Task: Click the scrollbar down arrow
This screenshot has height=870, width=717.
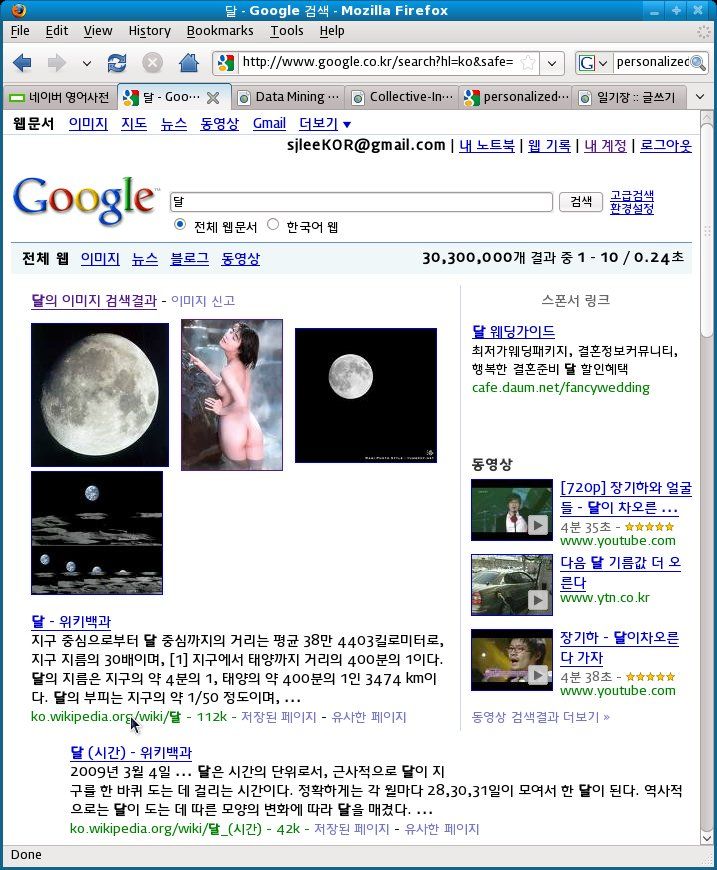Action: [706, 838]
